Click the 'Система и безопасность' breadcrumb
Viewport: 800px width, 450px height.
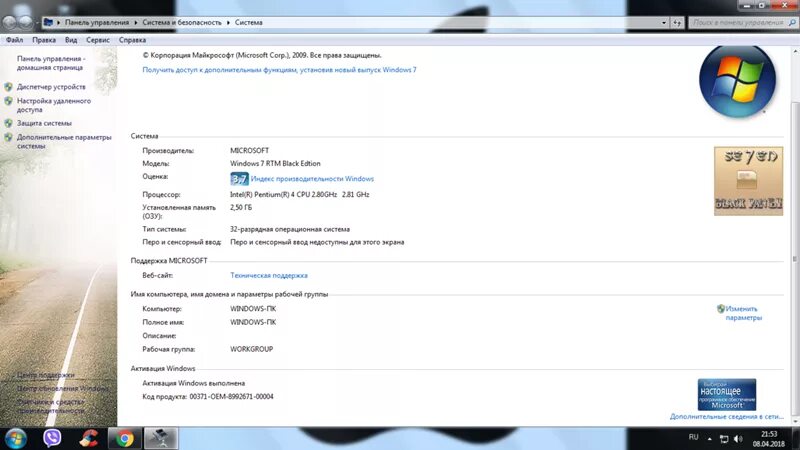pos(182,22)
